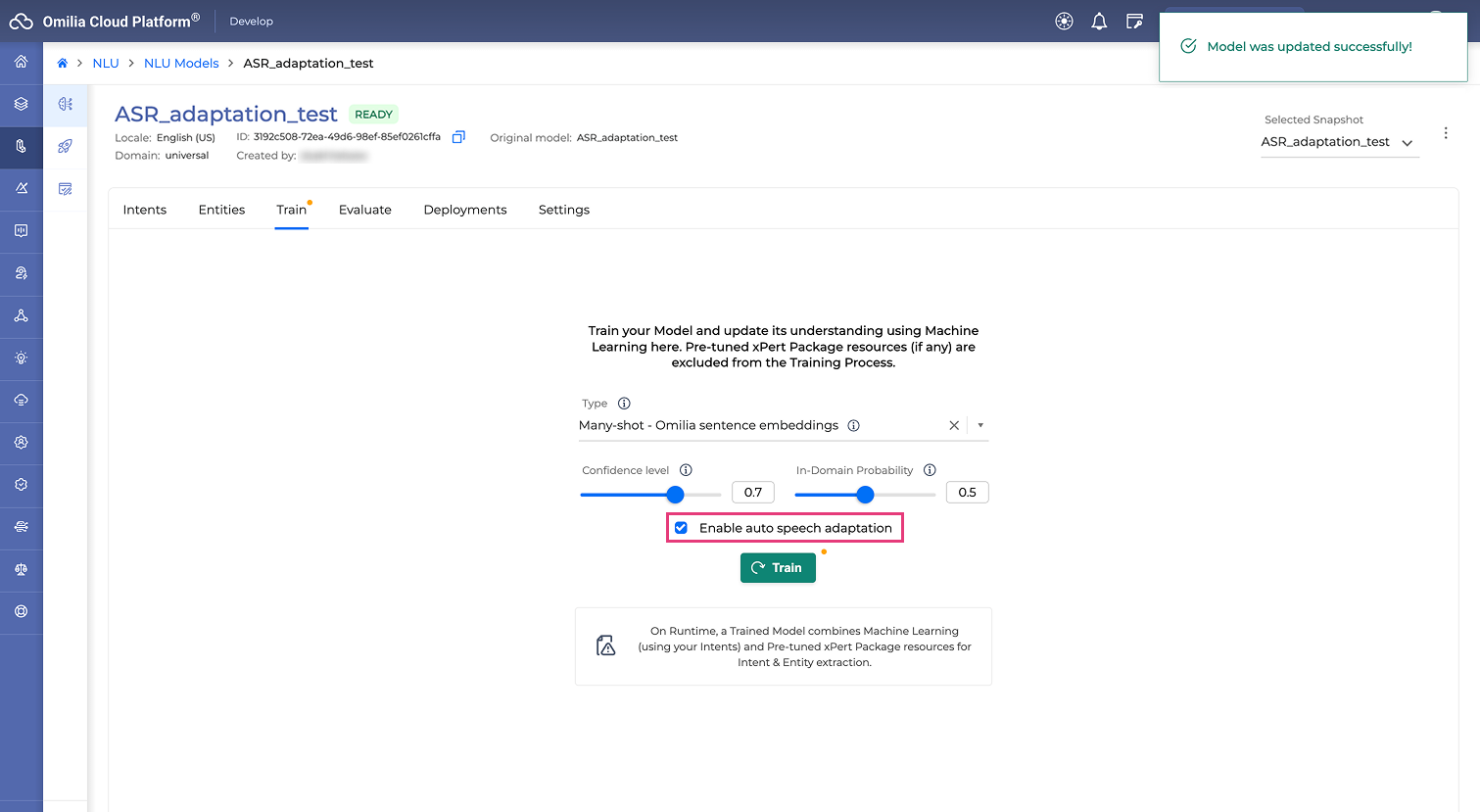The height and width of the screenshot is (812, 1480).
Task: Open the Type dropdown arrow
Action: click(979, 426)
